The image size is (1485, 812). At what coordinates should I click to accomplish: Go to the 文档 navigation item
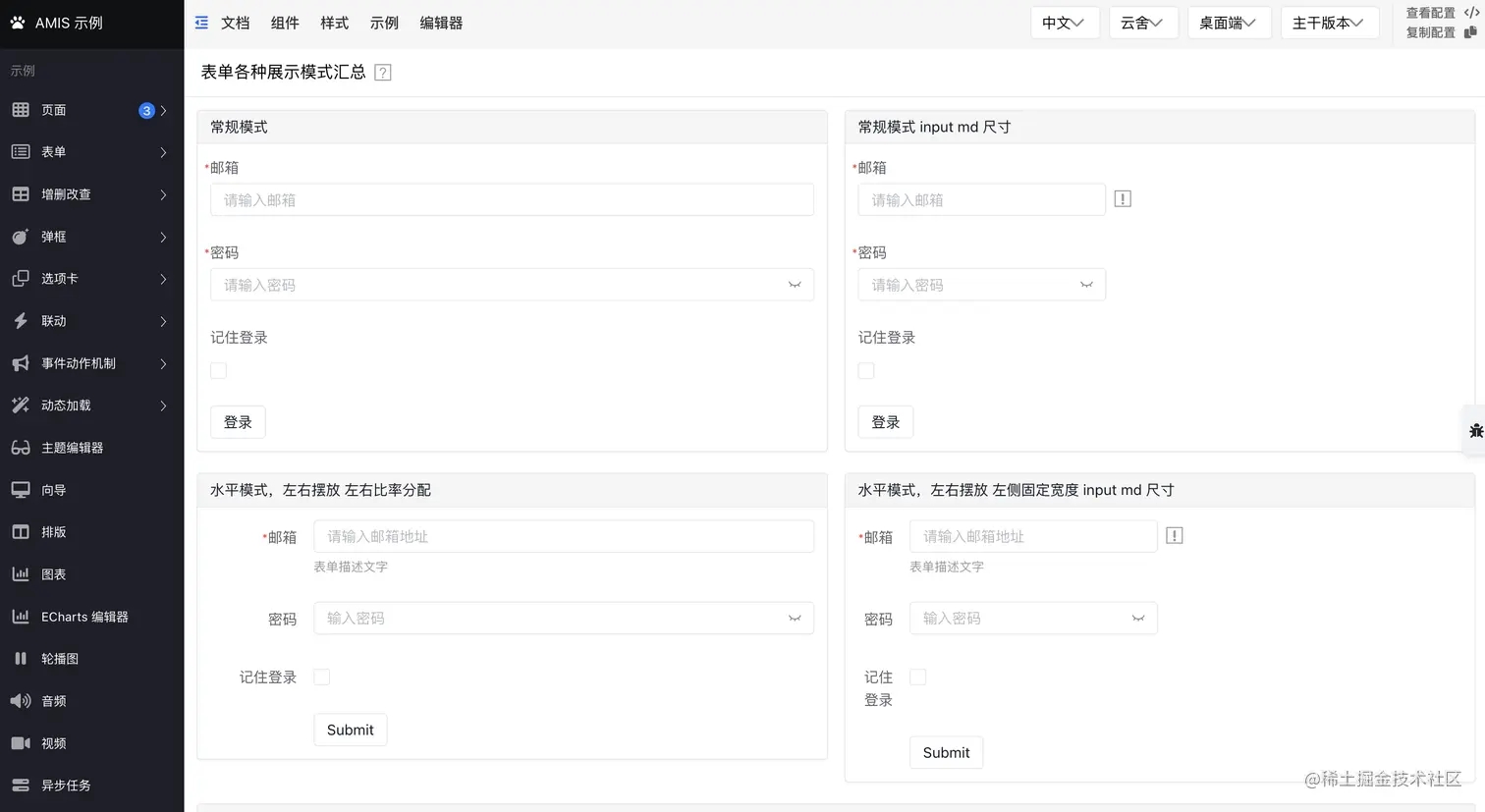[x=235, y=23]
